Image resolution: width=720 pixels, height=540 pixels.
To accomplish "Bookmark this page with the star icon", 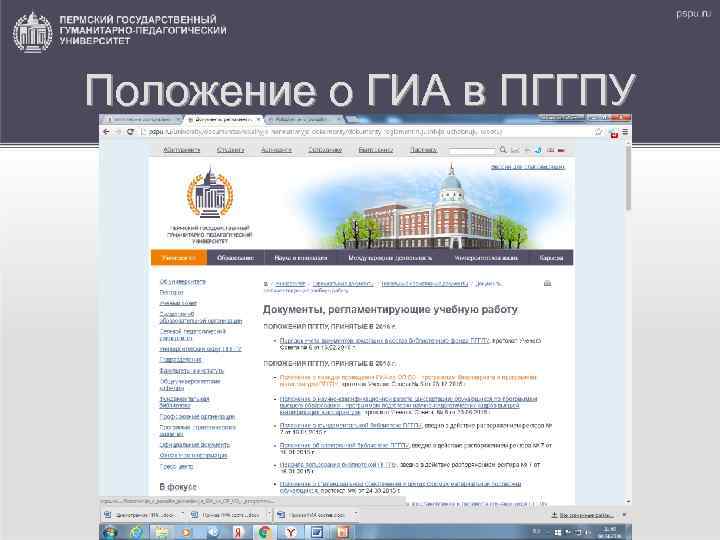I will (x=599, y=132).
